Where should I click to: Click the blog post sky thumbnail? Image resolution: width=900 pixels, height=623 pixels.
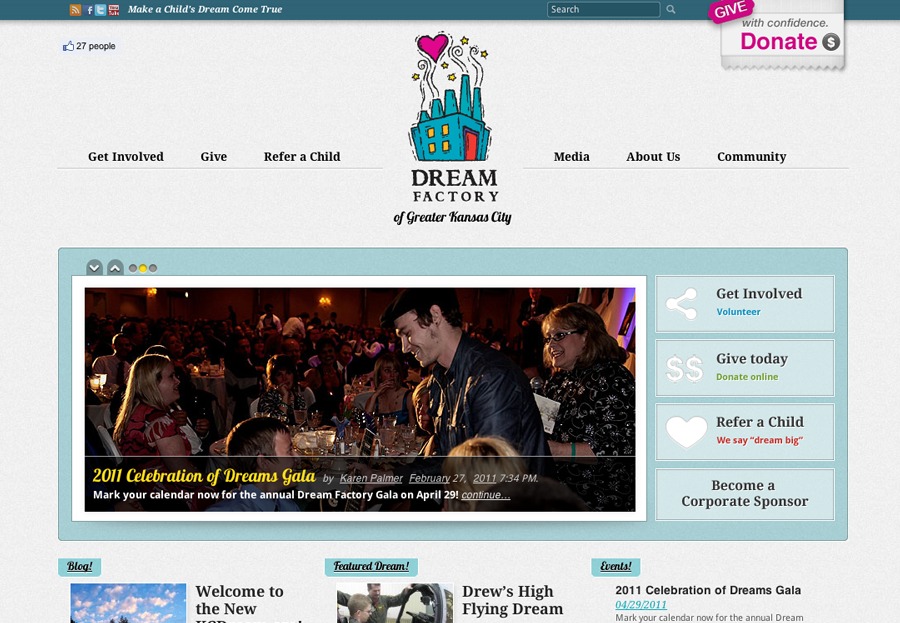[x=128, y=603]
